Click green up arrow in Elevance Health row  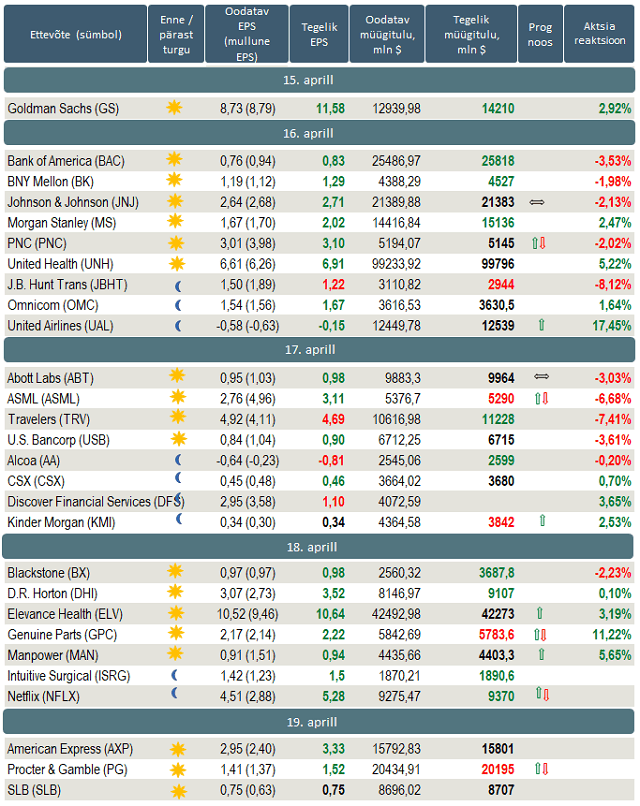point(540,613)
